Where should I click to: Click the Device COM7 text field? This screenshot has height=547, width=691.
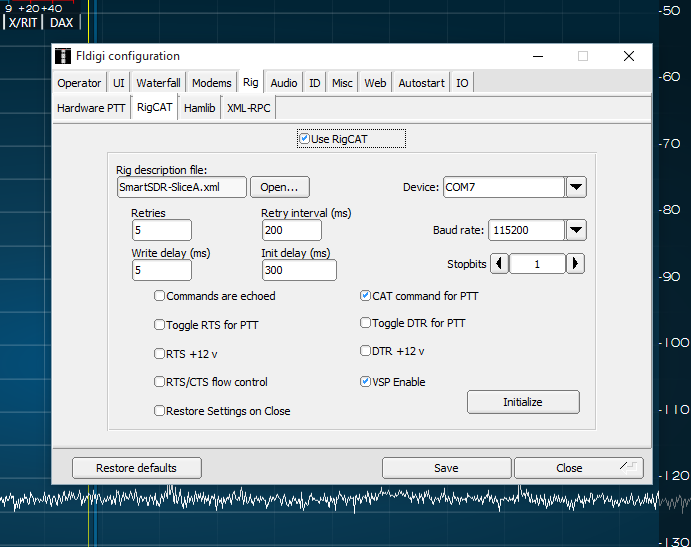[x=504, y=187]
